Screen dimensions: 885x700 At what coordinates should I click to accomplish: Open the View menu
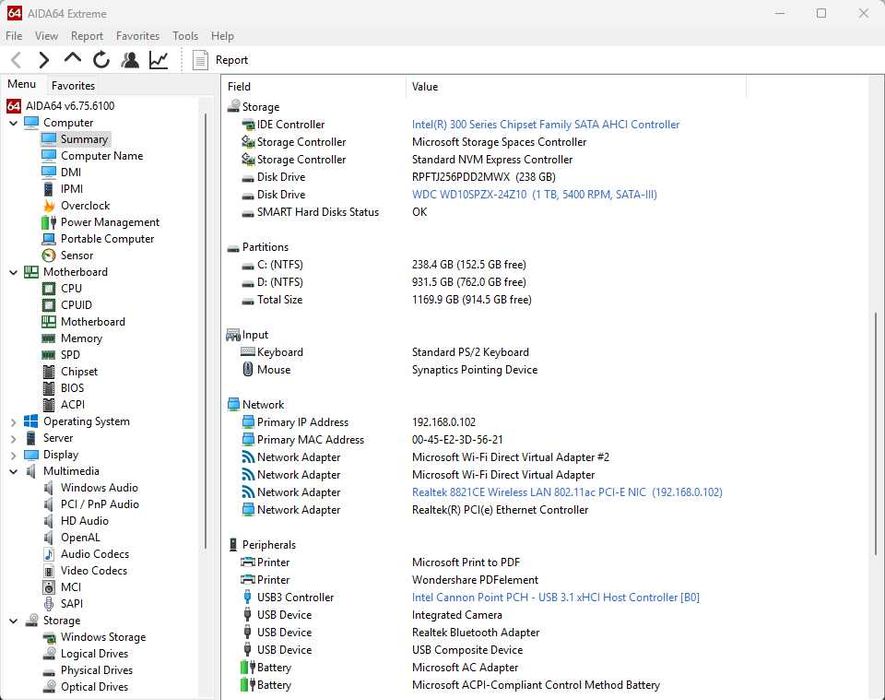click(x=46, y=36)
